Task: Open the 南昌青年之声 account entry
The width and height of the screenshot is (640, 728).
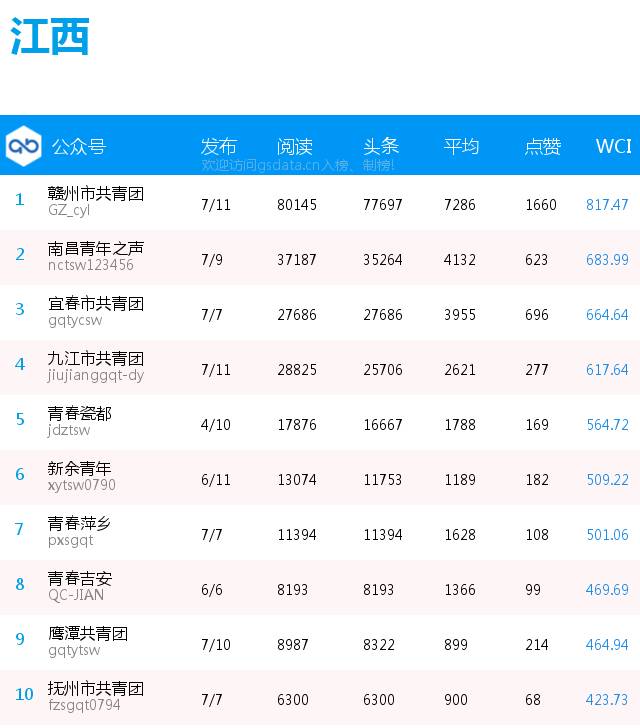Action: (x=96, y=249)
